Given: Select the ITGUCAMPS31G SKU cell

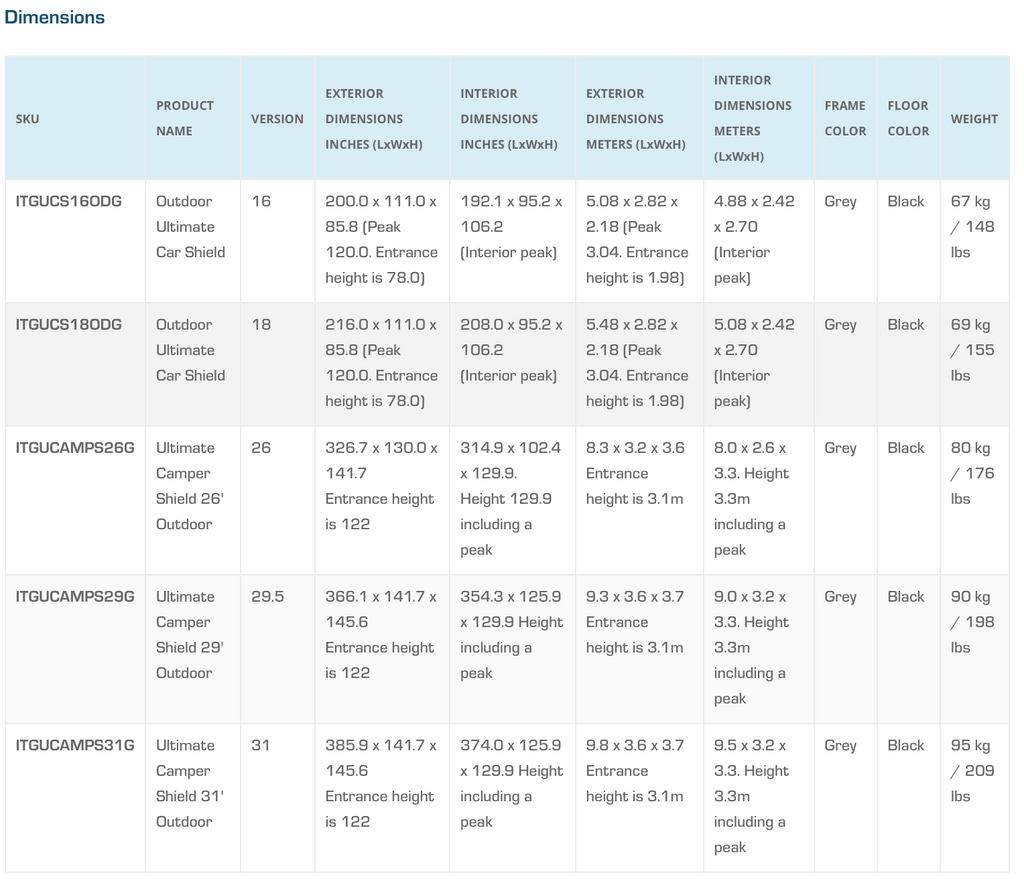Looking at the screenshot, I should point(75,746).
